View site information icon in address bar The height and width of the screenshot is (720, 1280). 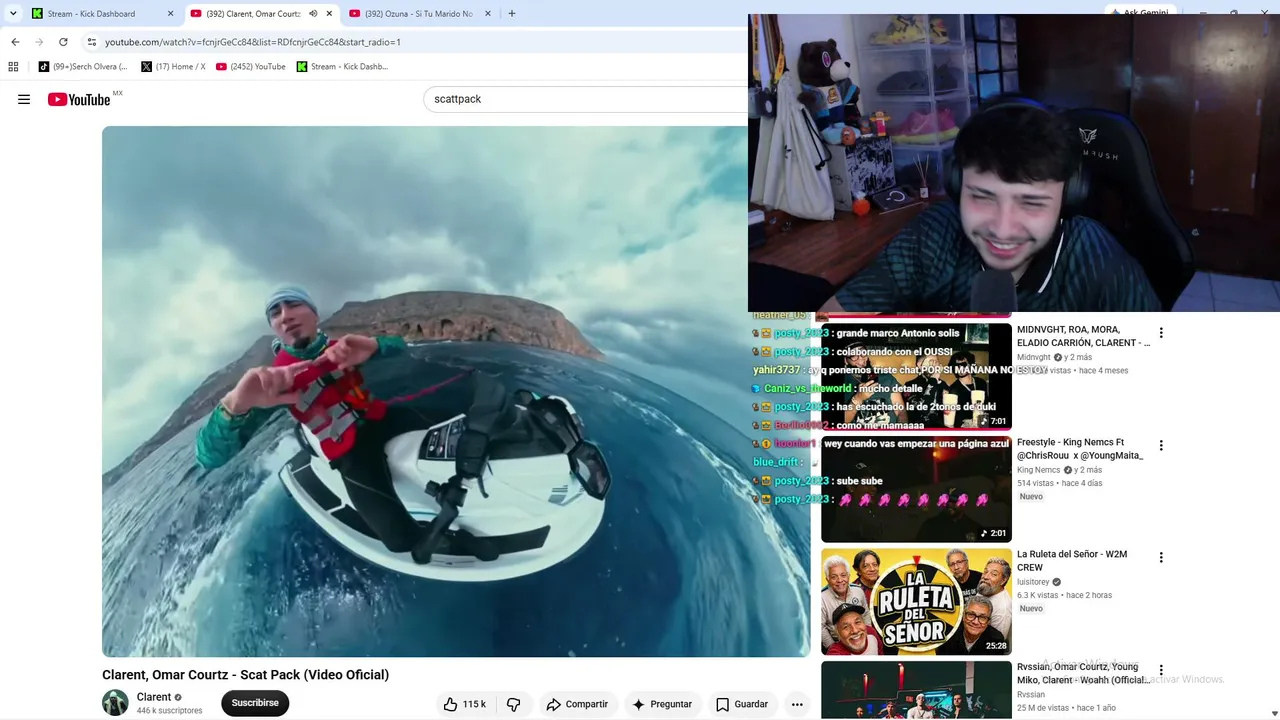[x=91, y=42]
